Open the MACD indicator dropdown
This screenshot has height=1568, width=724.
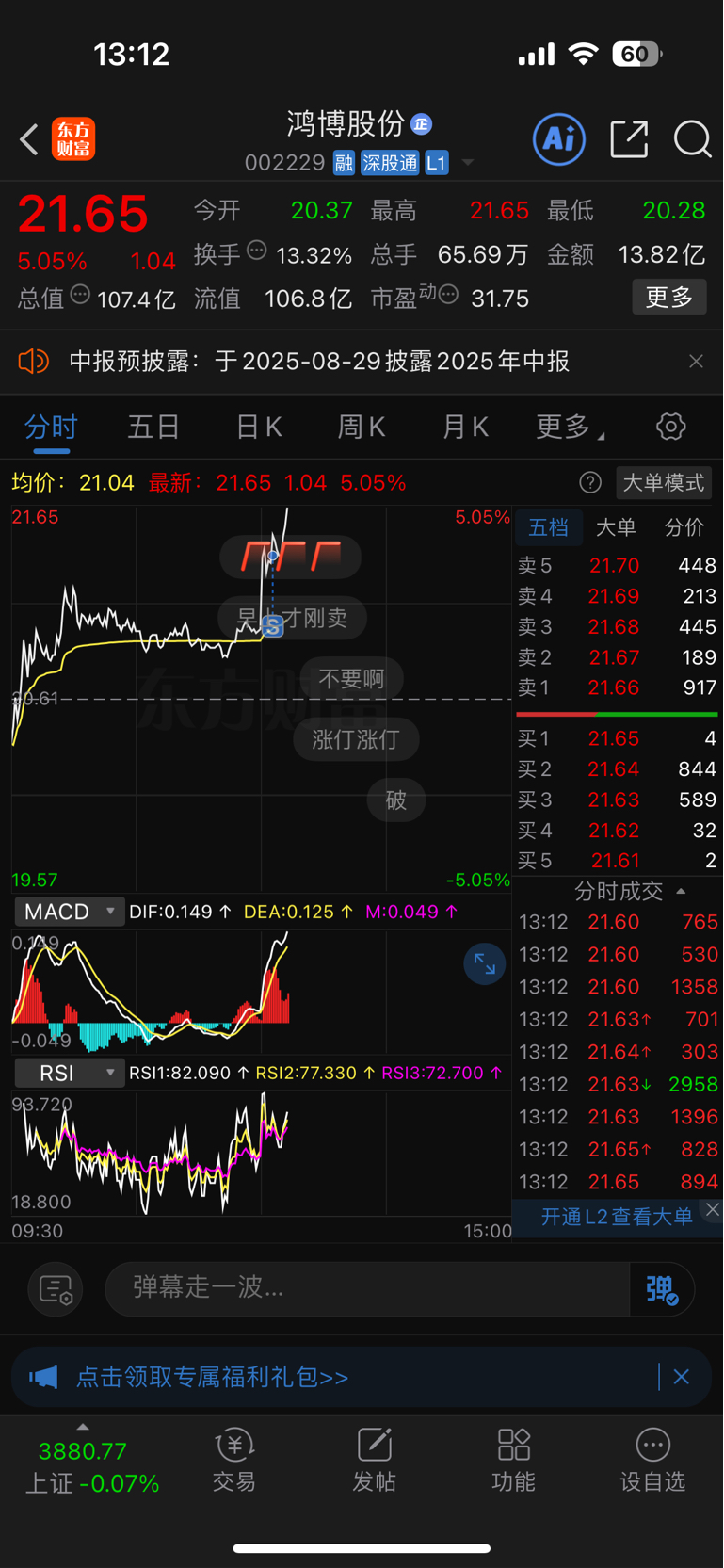coord(69,912)
